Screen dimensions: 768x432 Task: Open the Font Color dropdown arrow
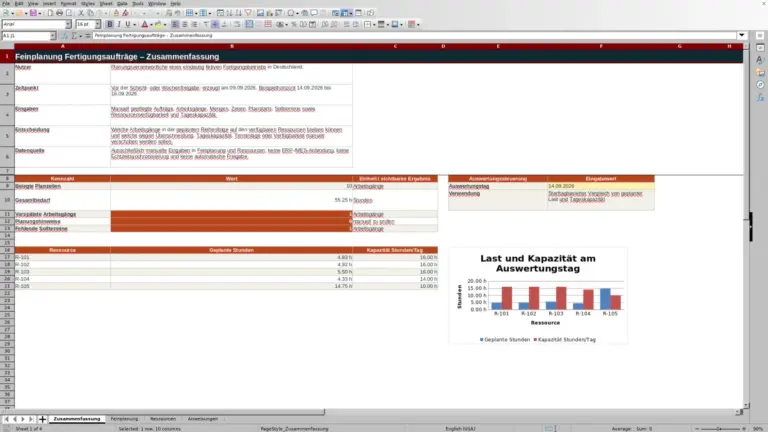click(x=151, y=24)
